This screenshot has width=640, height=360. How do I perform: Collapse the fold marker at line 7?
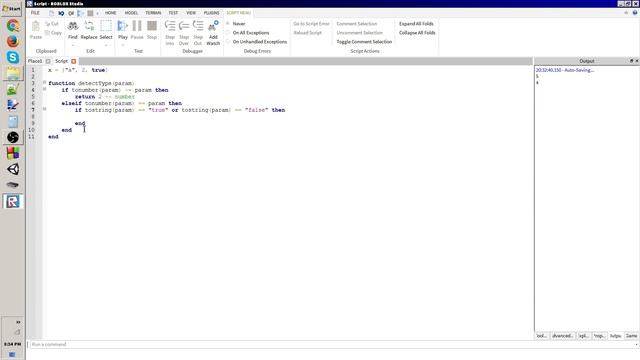click(44, 109)
